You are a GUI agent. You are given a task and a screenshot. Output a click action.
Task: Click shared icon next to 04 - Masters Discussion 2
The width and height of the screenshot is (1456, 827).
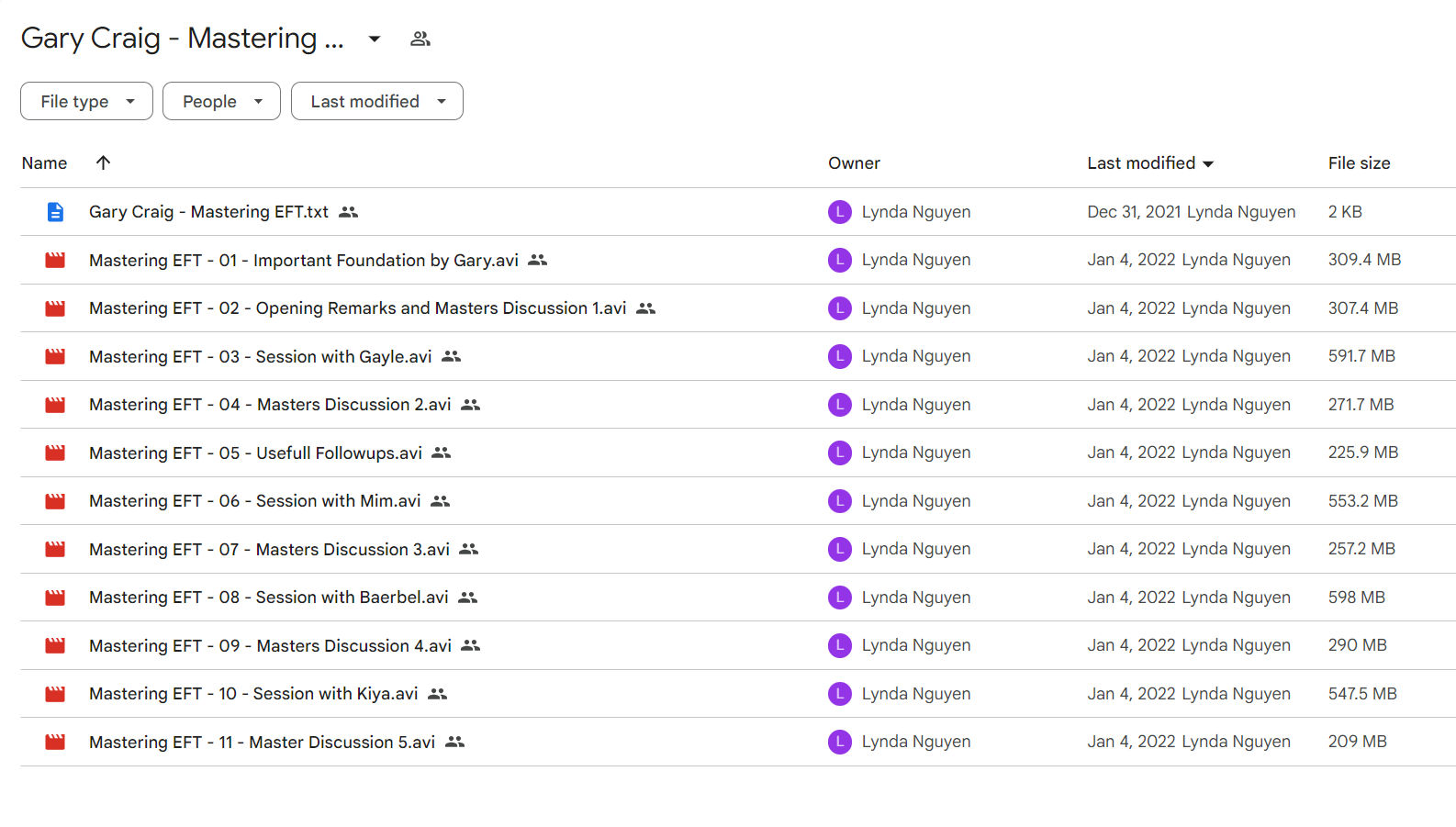(471, 405)
